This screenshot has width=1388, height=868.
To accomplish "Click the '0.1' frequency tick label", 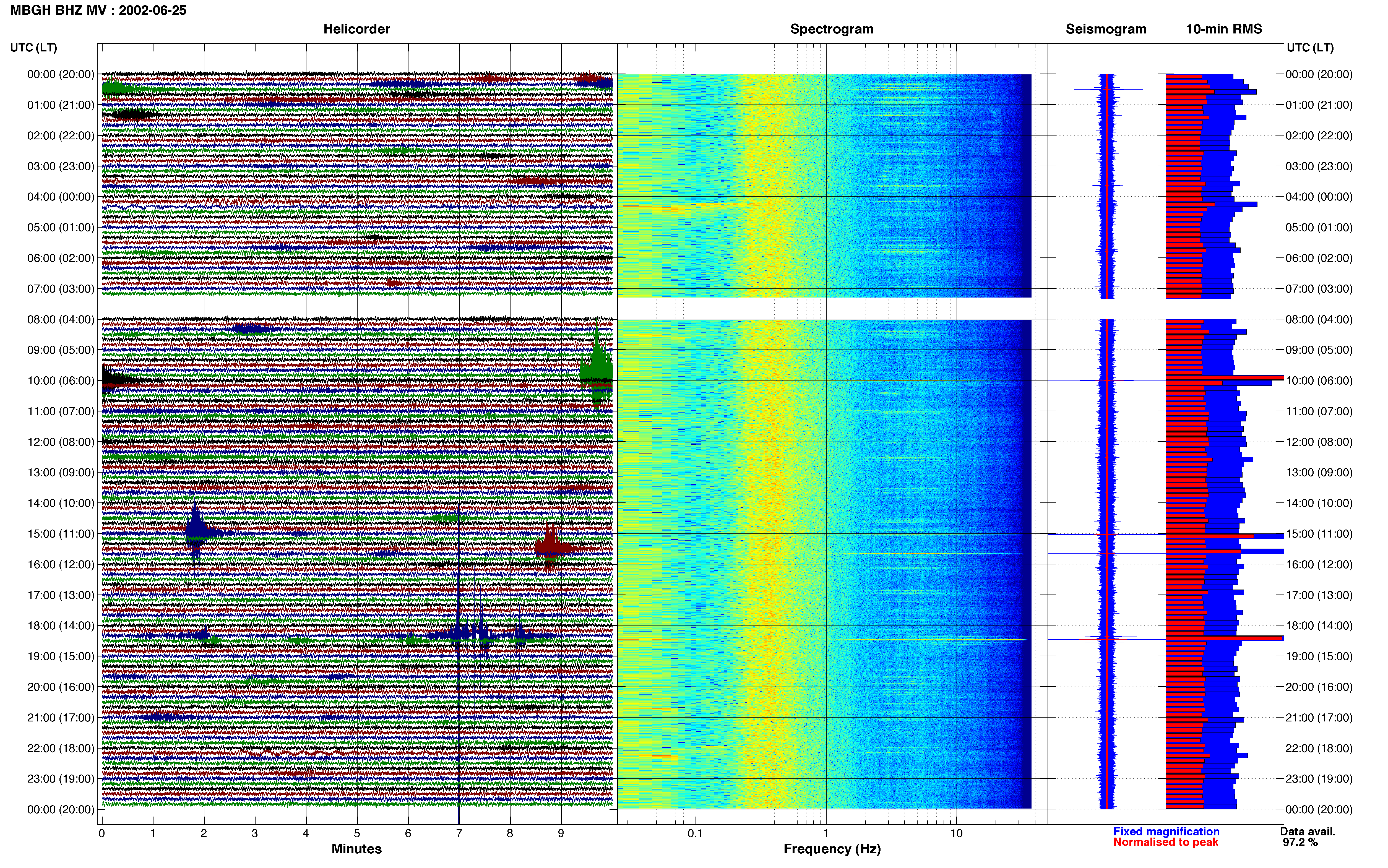I will click(695, 833).
